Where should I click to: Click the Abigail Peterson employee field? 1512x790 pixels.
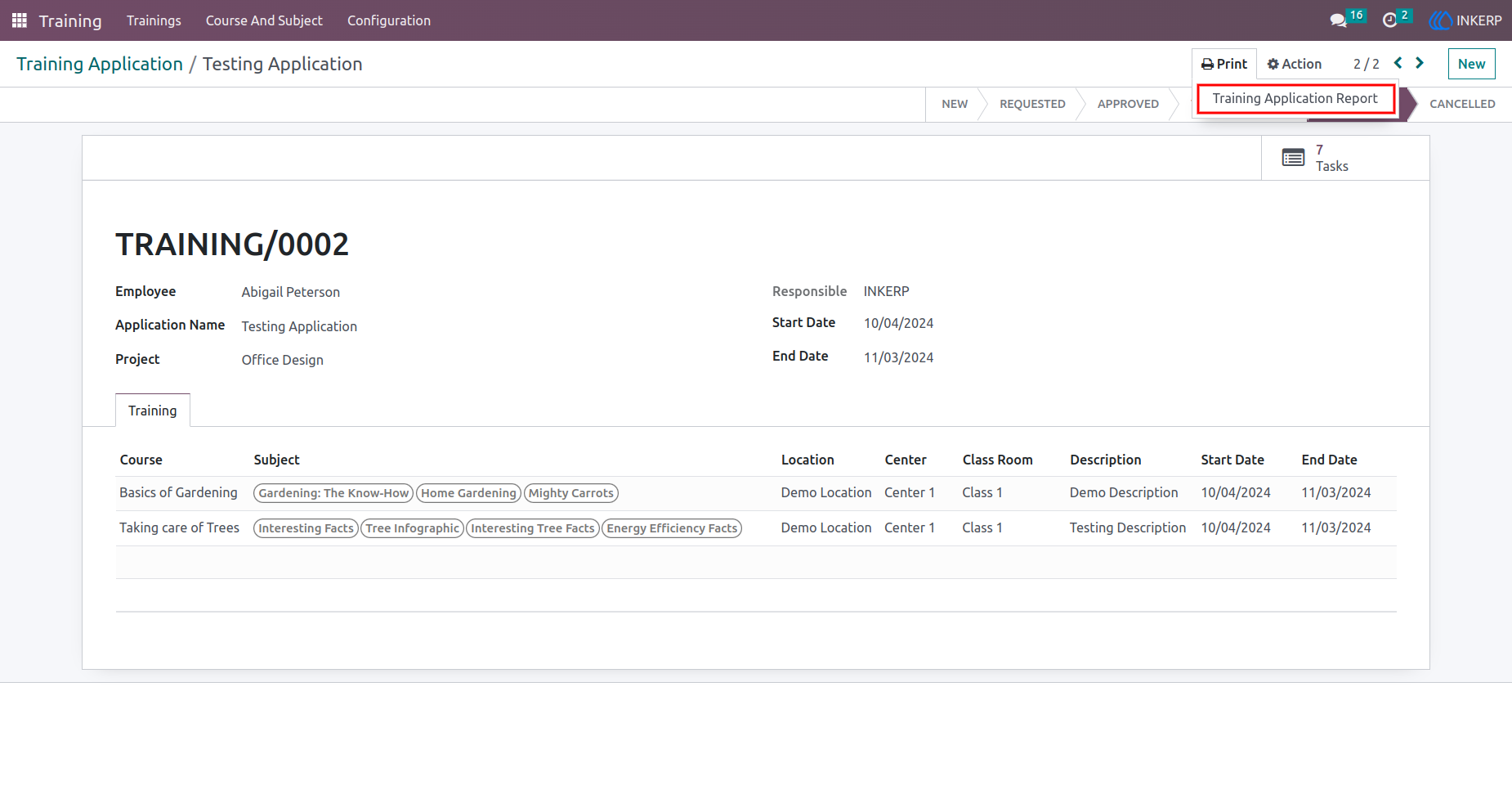(x=291, y=292)
